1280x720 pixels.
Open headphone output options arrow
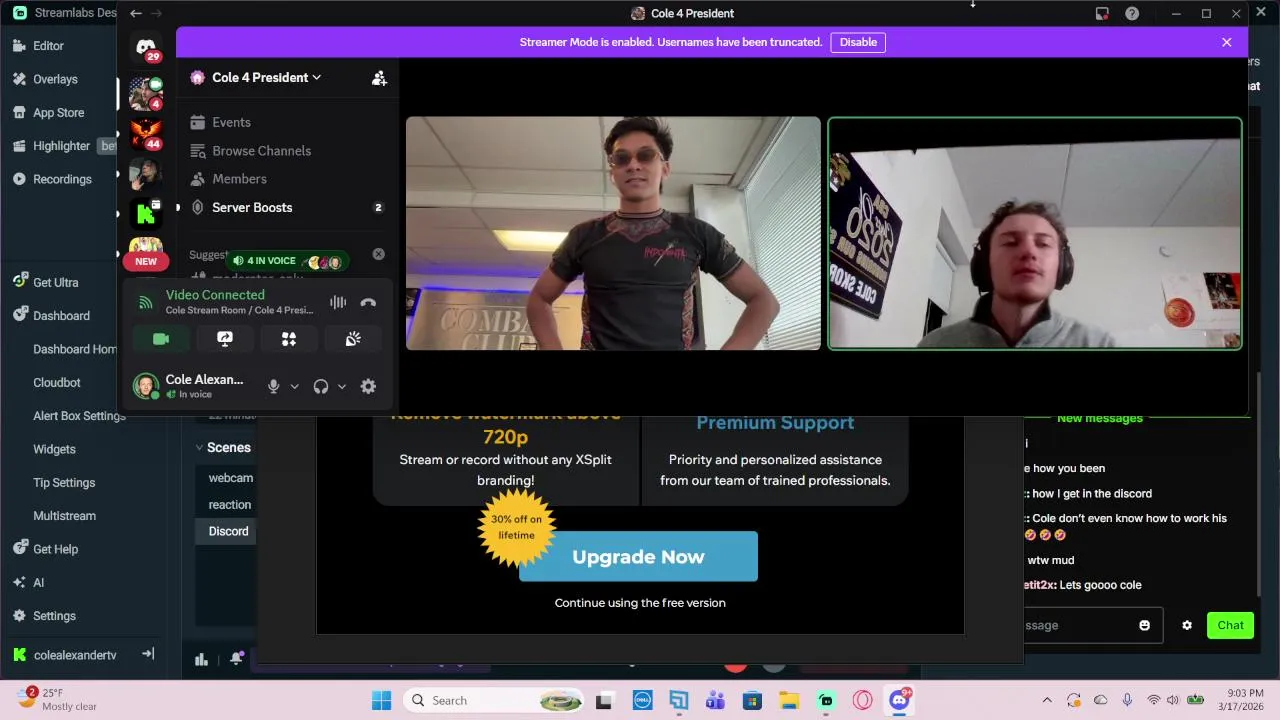tap(342, 387)
